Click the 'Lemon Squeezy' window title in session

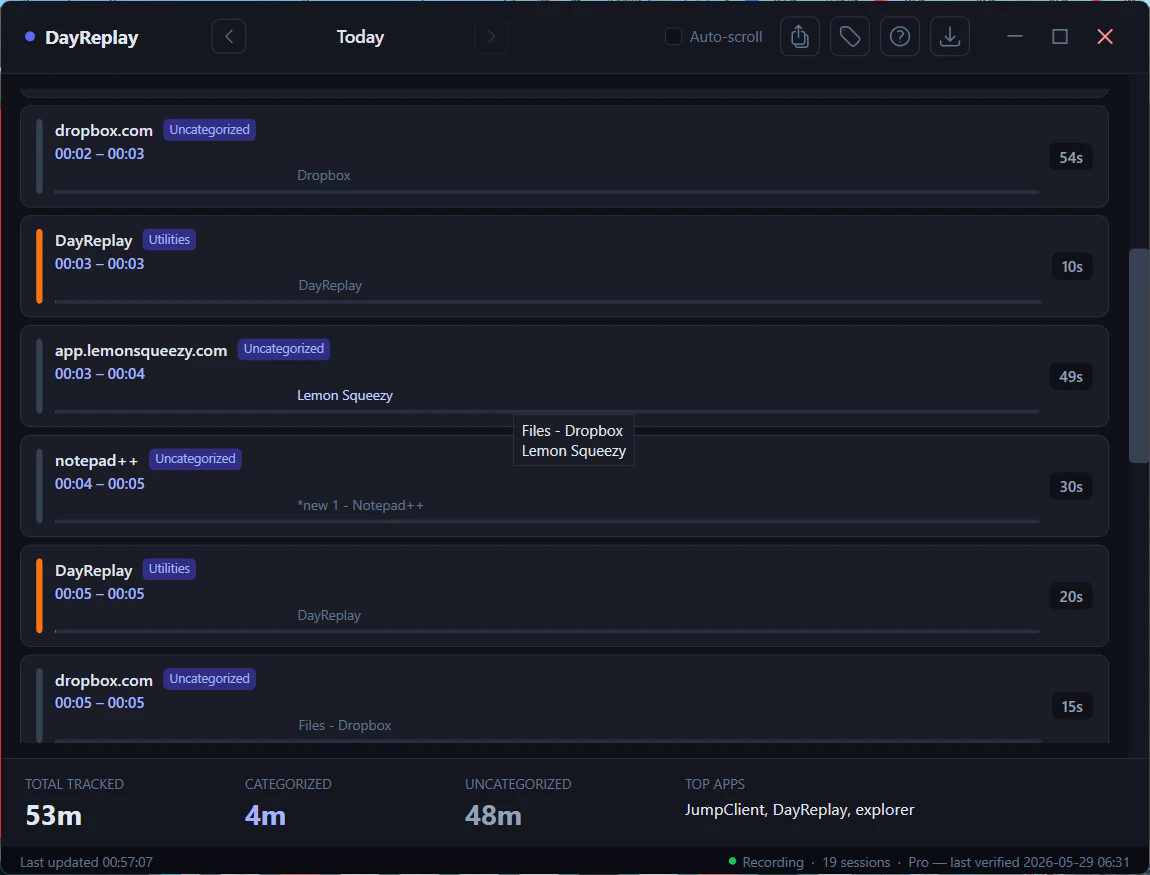(345, 395)
